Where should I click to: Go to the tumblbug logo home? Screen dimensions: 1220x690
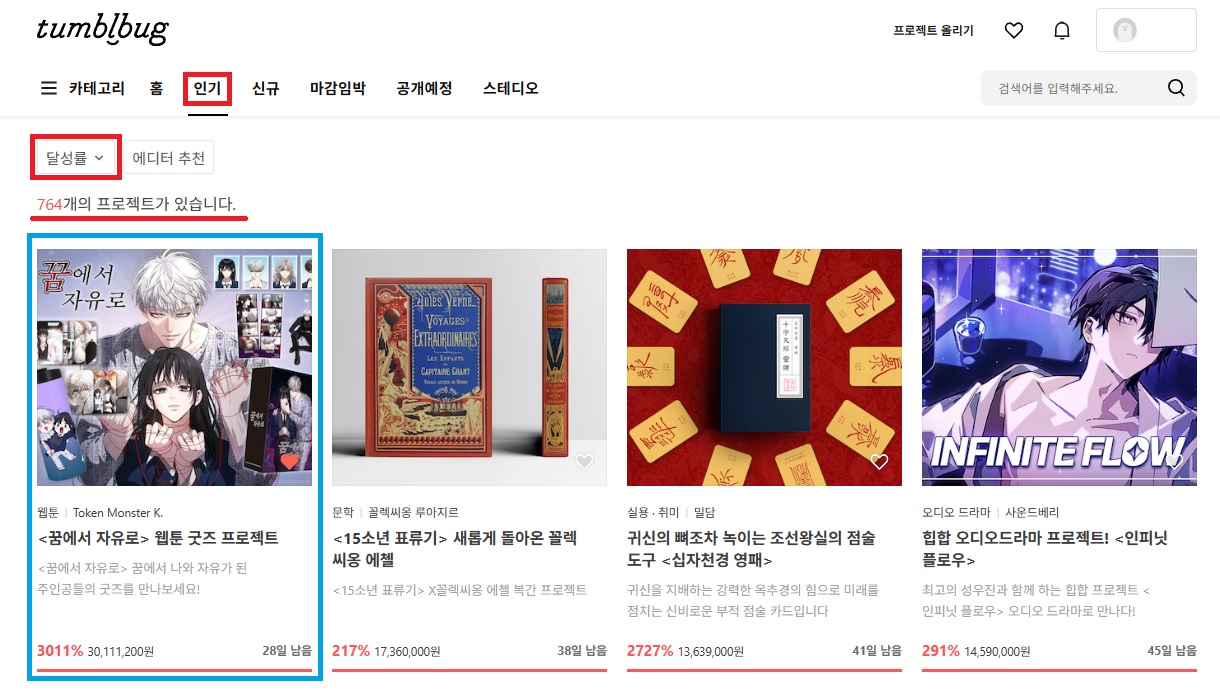coord(102,29)
